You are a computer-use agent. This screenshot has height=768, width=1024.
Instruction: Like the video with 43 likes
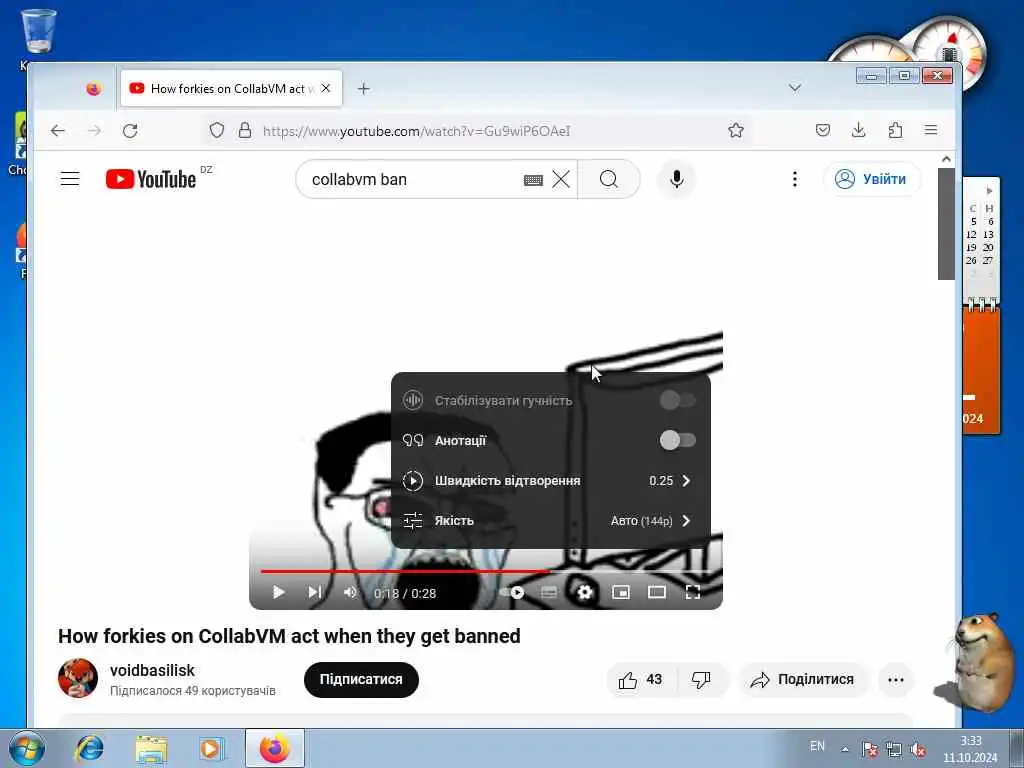[x=641, y=680]
